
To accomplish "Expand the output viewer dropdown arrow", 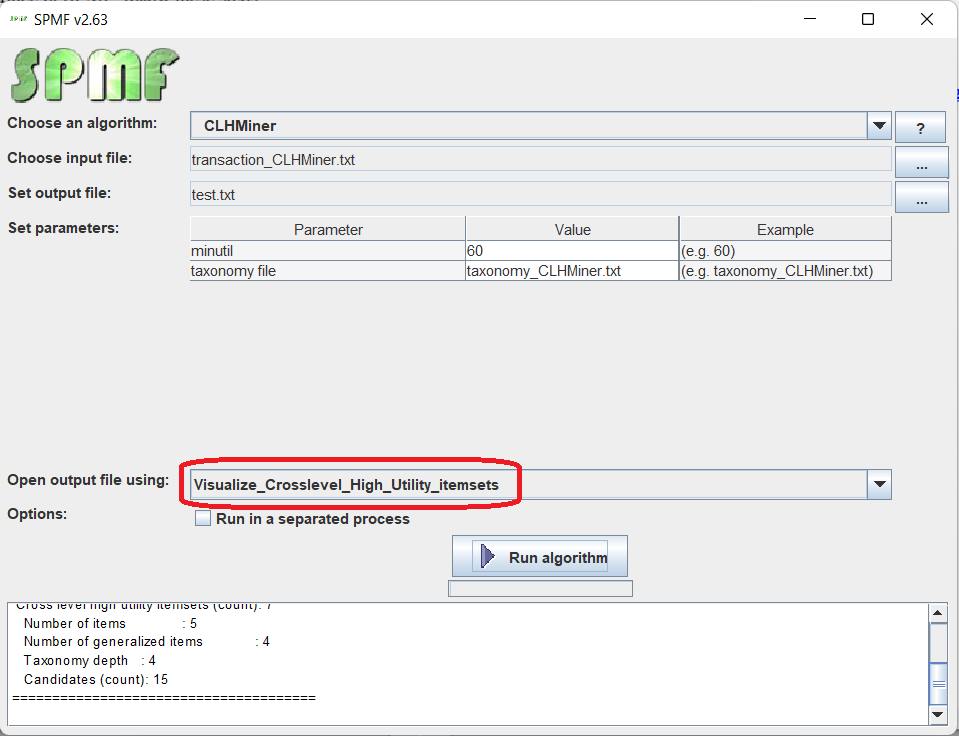I will [x=879, y=484].
